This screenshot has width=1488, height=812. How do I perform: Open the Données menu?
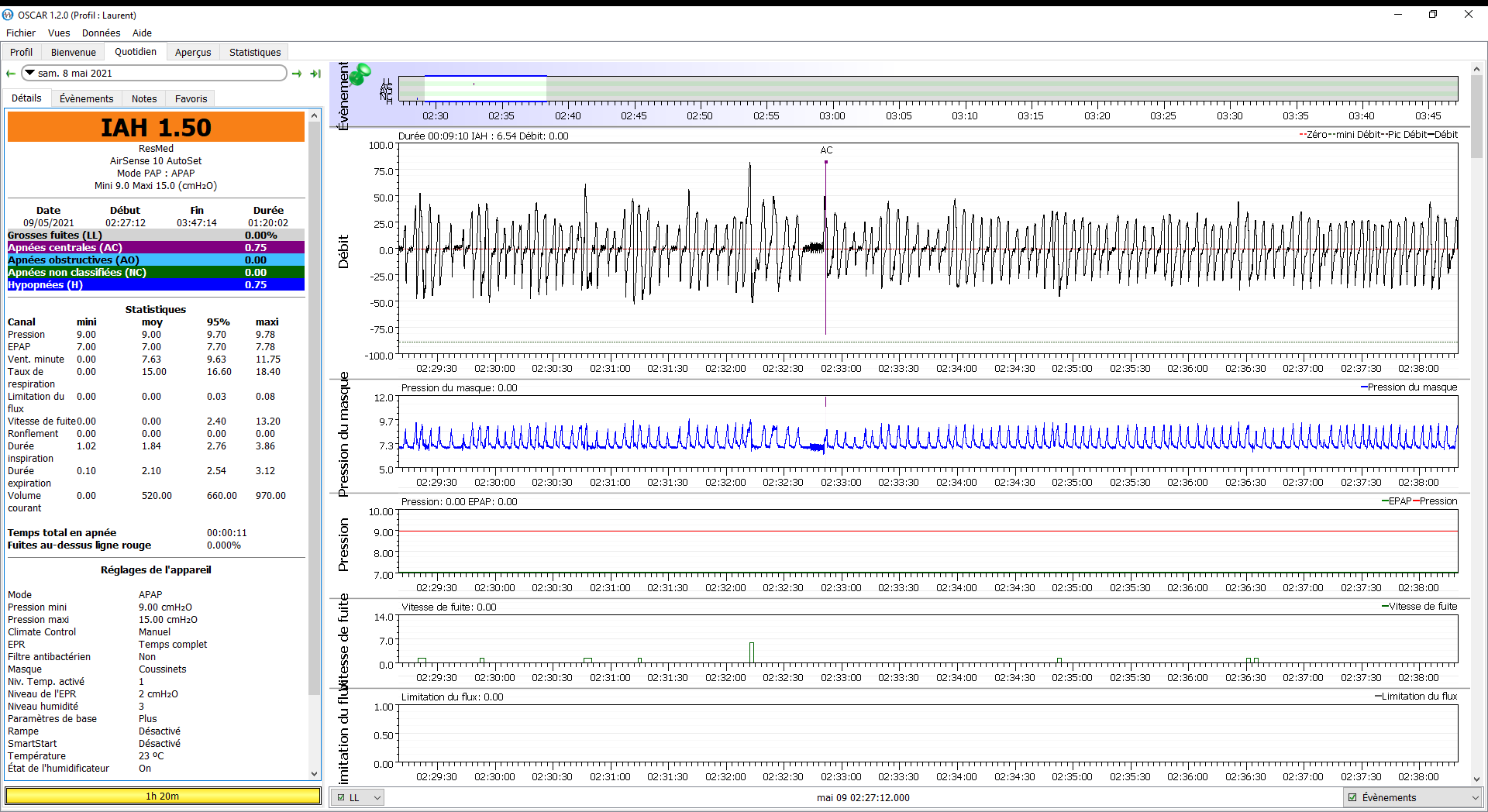point(101,33)
